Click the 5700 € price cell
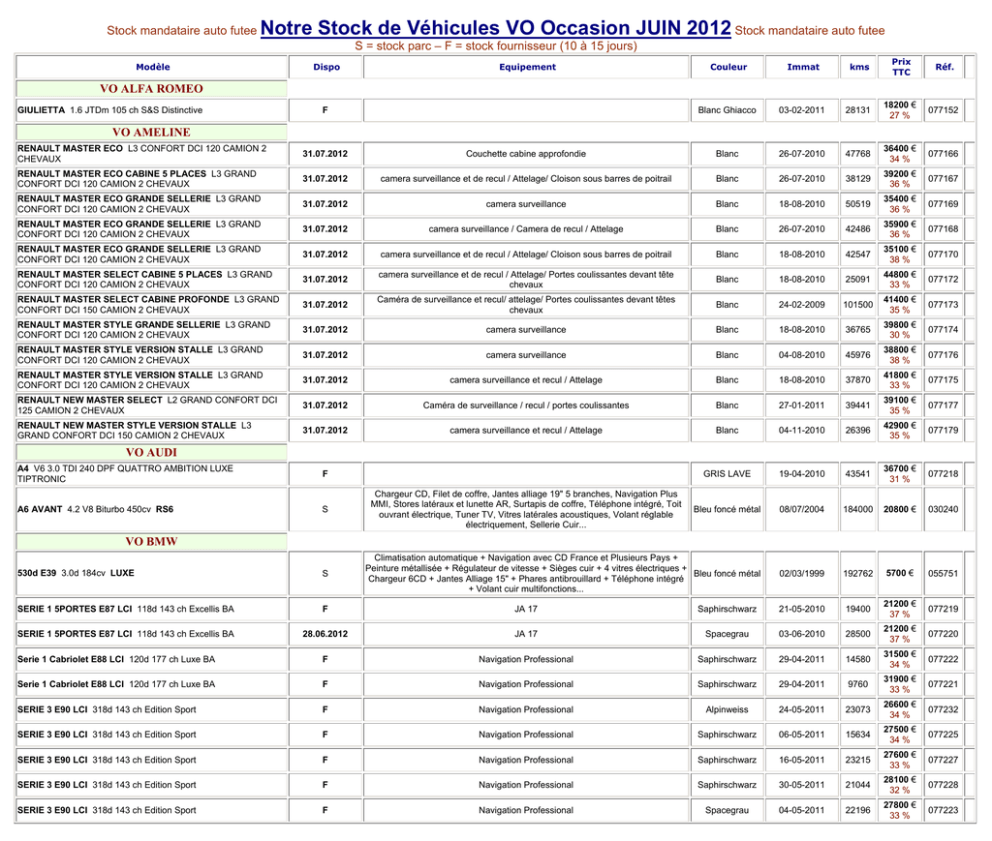This screenshot has height=841, width=992. pos(899,574)
